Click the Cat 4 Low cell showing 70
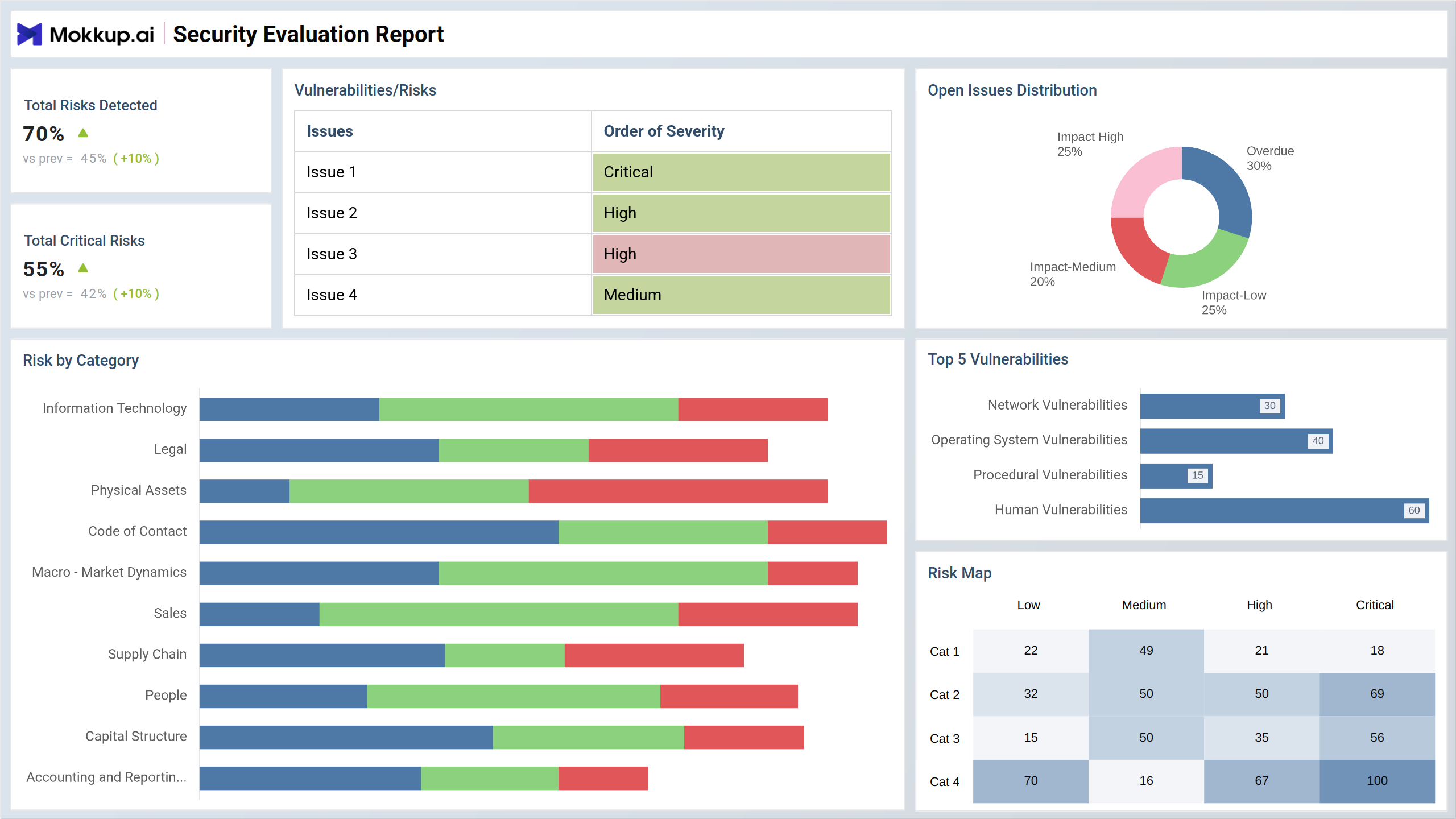 pos(1031,781)
